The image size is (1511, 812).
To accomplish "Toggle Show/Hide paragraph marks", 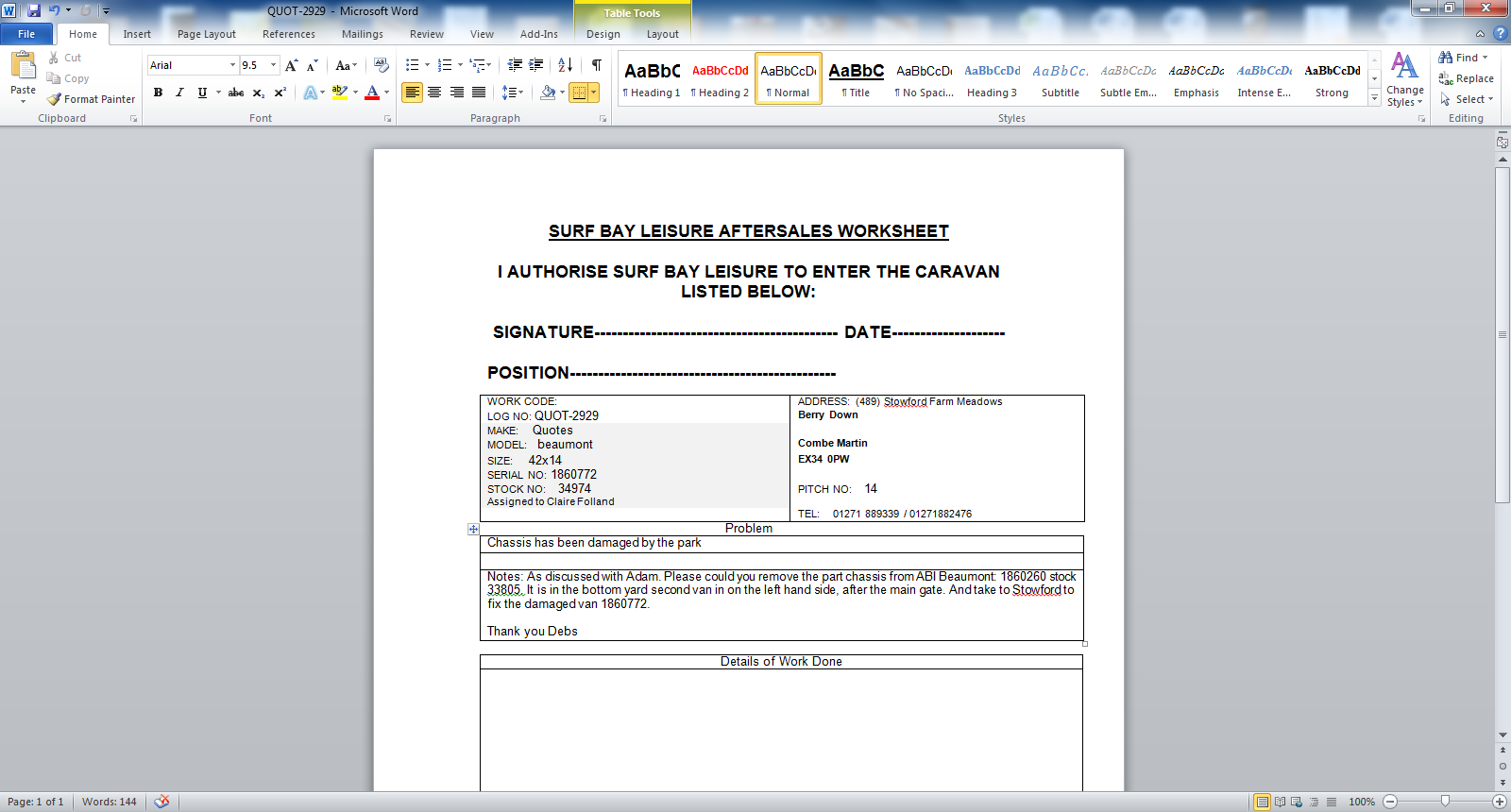I will click(x=597, y=65).
